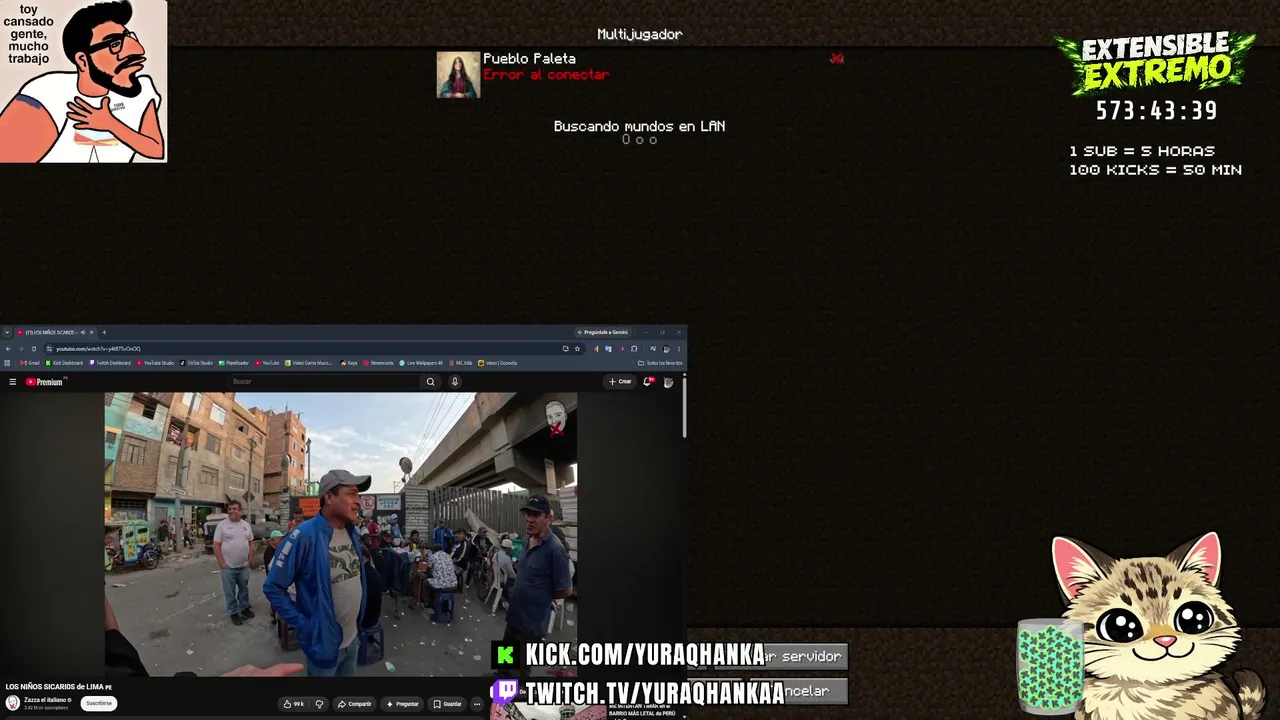Click the YouTube video player
Image resolution: width=1280 pixels, height=720 pixels.
pyautogui.click(x=341, y=534)
